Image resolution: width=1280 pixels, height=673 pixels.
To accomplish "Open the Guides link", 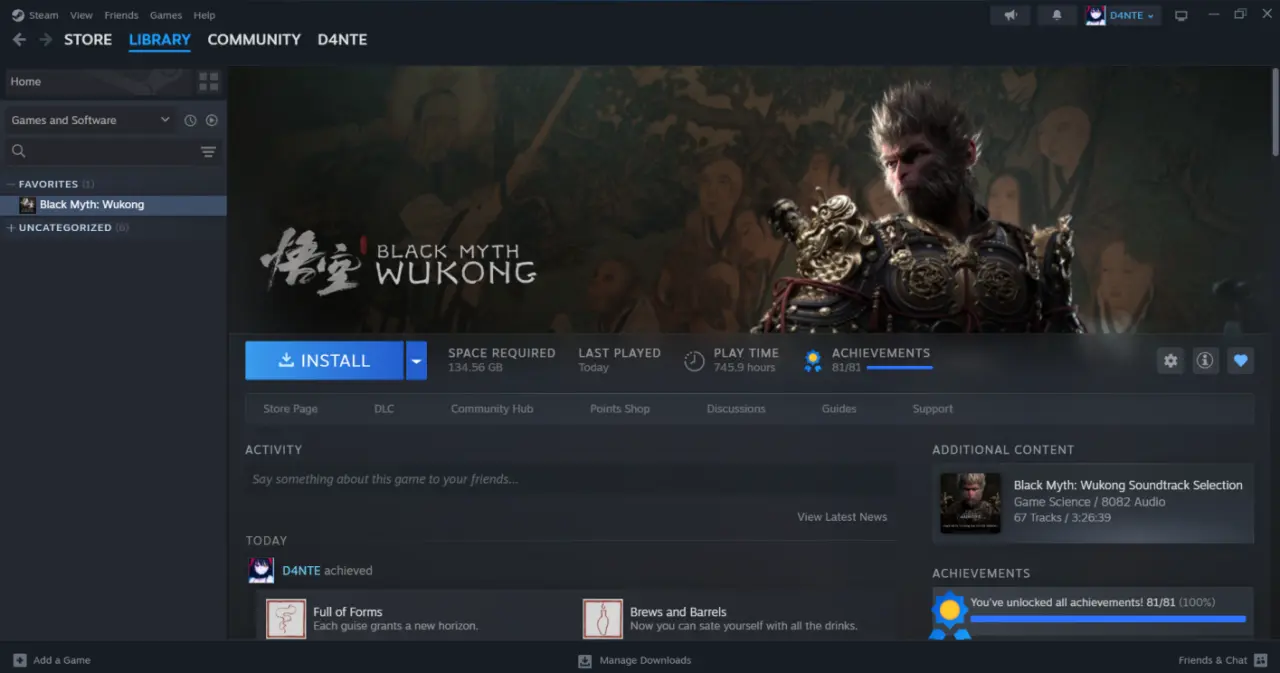I will (x=839, y=409).
